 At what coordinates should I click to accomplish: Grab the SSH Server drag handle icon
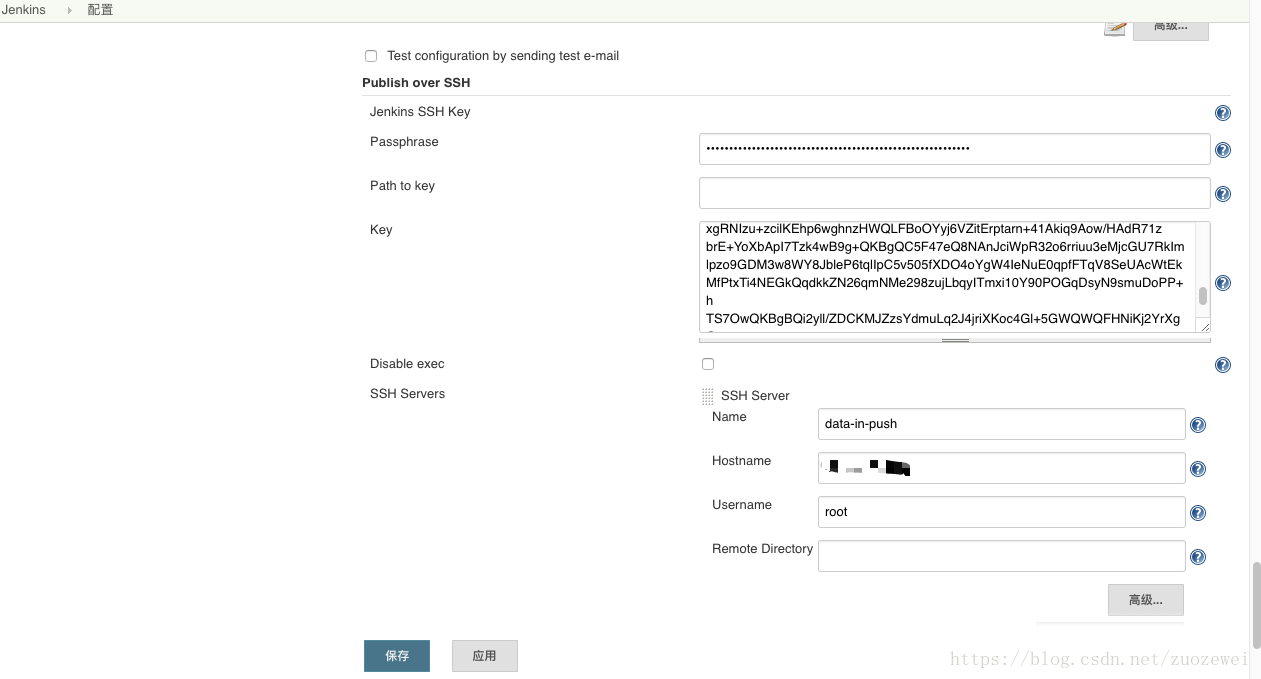pyautogui.click(x=708, y=396)
